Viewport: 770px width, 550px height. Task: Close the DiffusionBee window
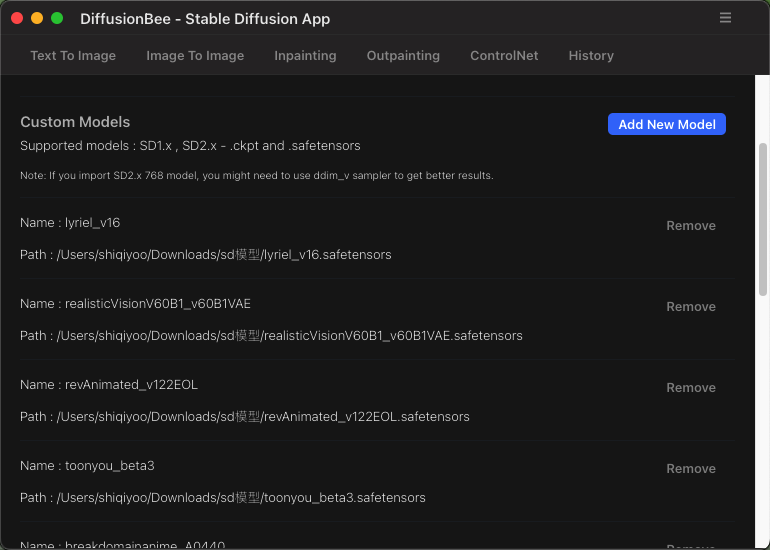point(17,19)
